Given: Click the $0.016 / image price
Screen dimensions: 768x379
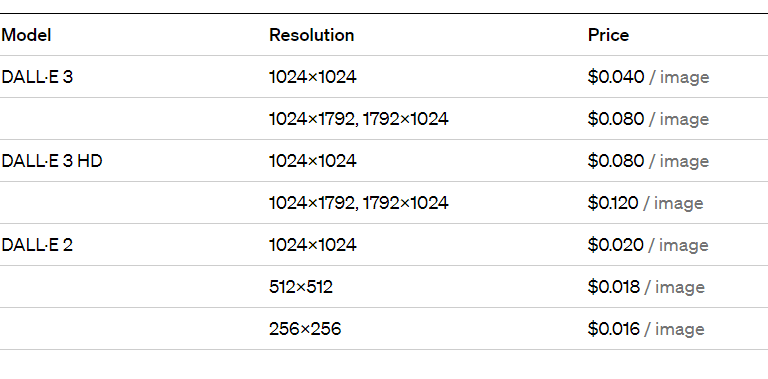Looking at the screenshot, I should point(646,329).
